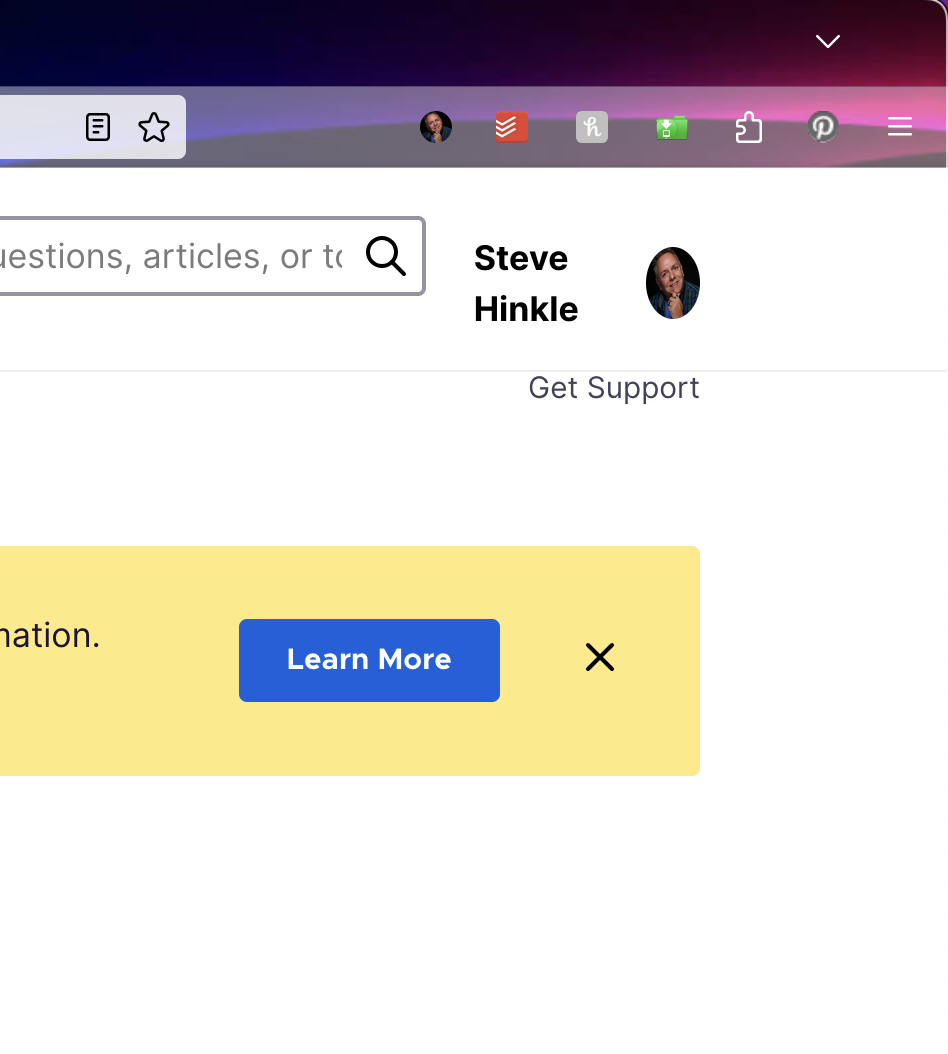Click inside the browser address bar
The width and height of the screenshot is (948, 1054).
tap(40, 127)
